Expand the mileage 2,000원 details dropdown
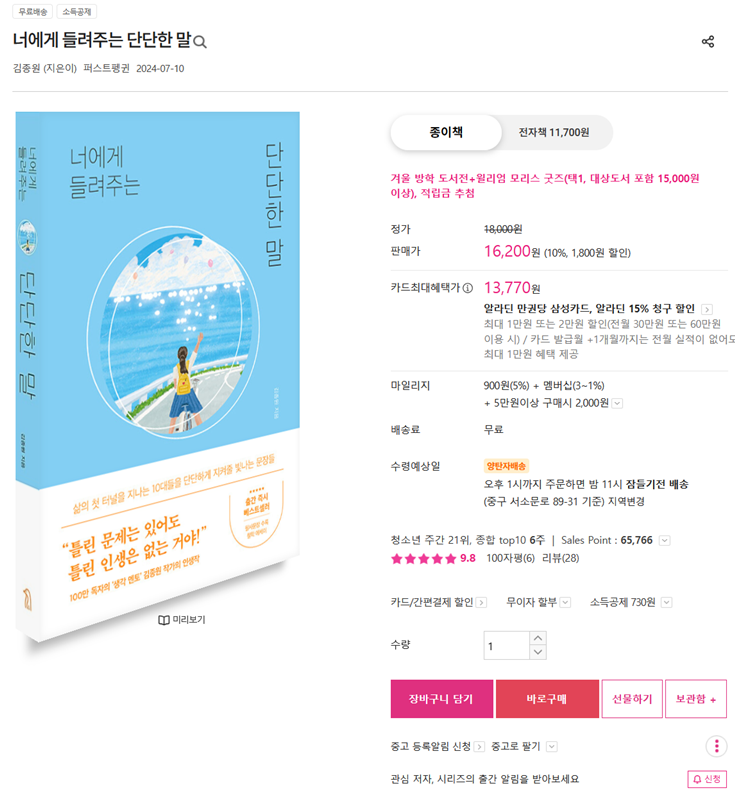Screen dimensions: 735x800 [617, 404]
